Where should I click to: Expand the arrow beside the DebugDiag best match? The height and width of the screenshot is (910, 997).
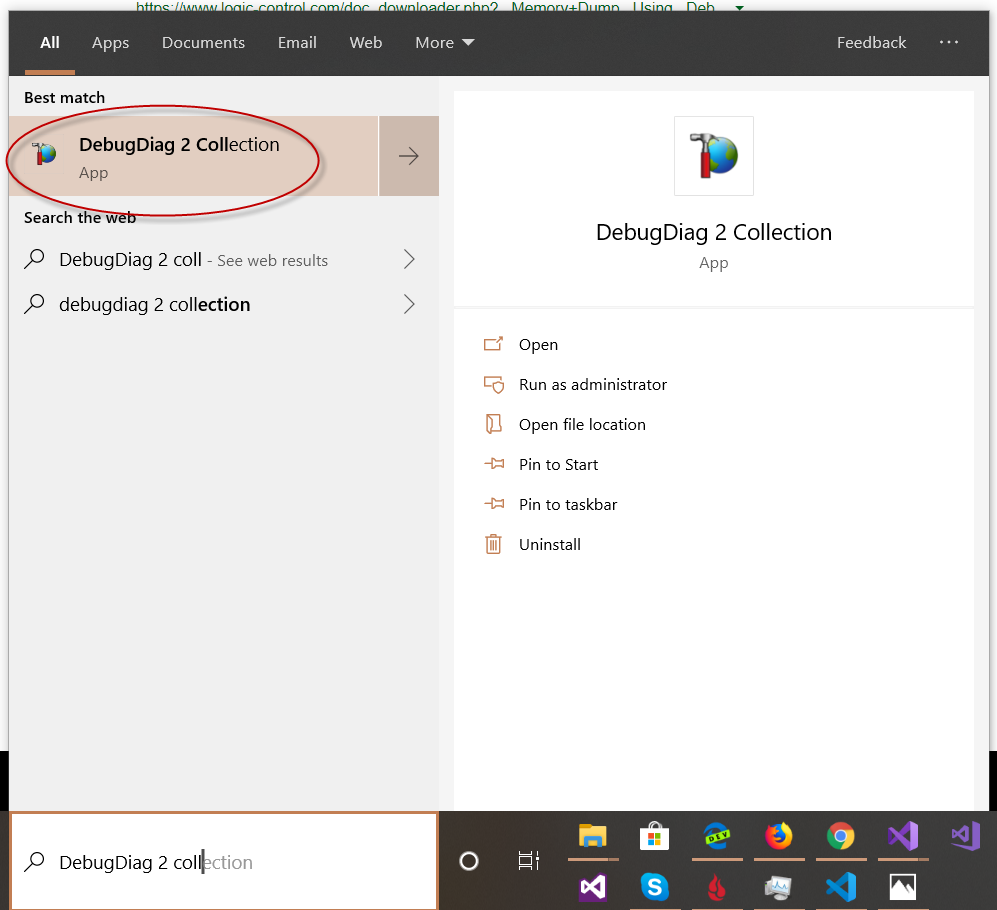pyautogui.click(x=408, y=156)
